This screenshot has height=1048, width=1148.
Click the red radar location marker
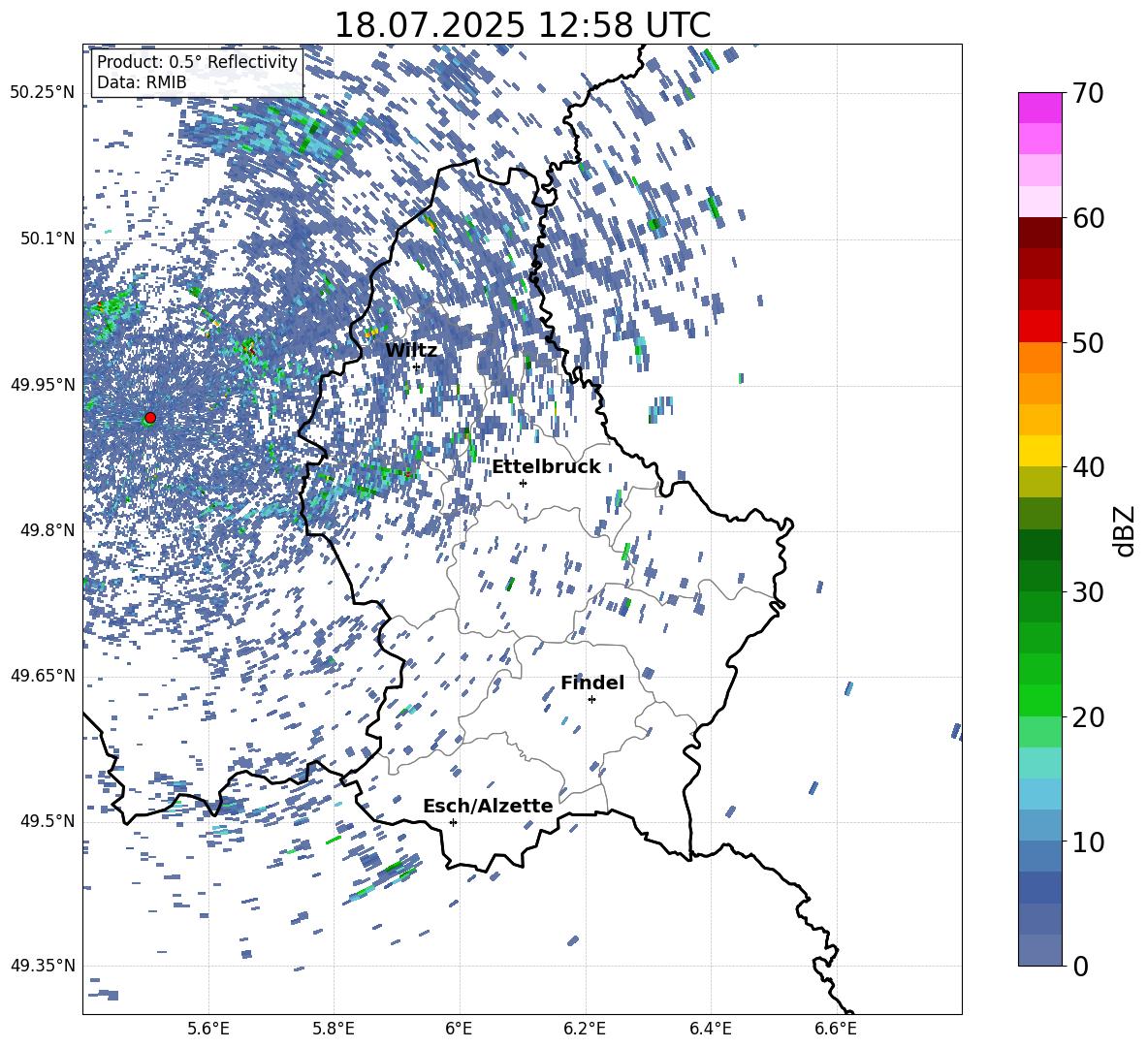point(150,418)
